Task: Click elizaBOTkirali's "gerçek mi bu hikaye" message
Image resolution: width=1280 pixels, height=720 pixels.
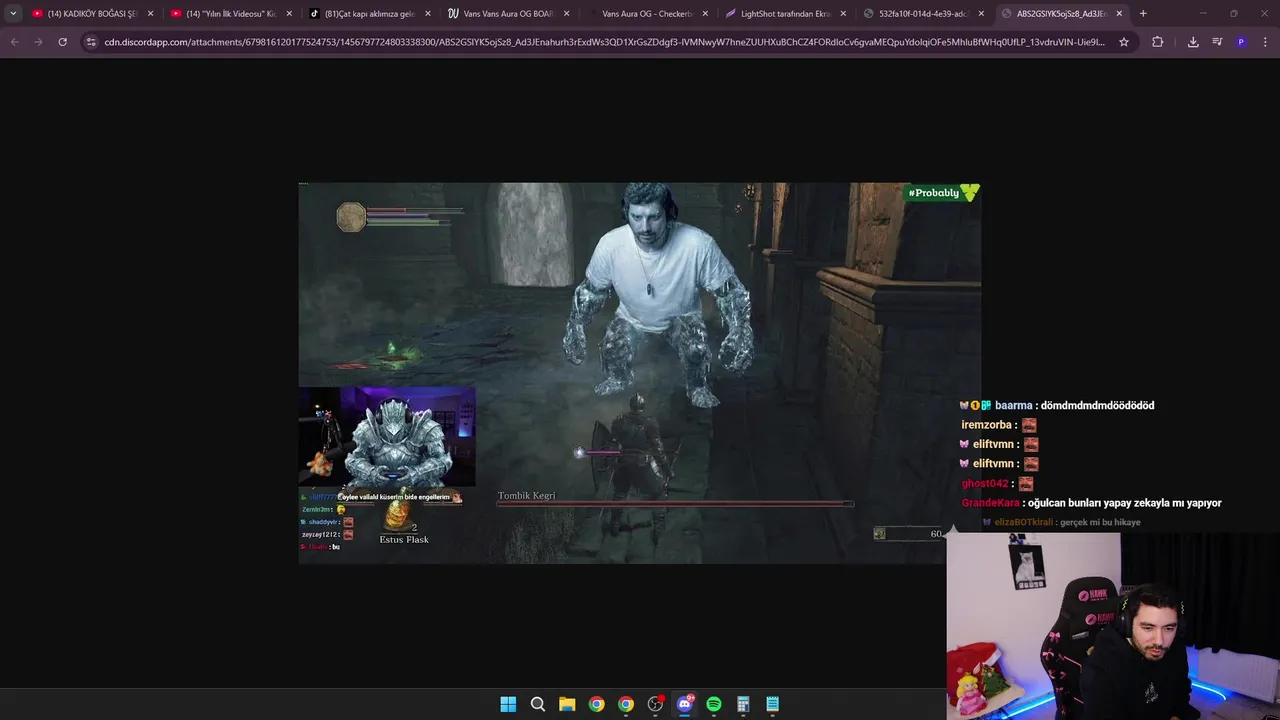Action: (1061, 522)
